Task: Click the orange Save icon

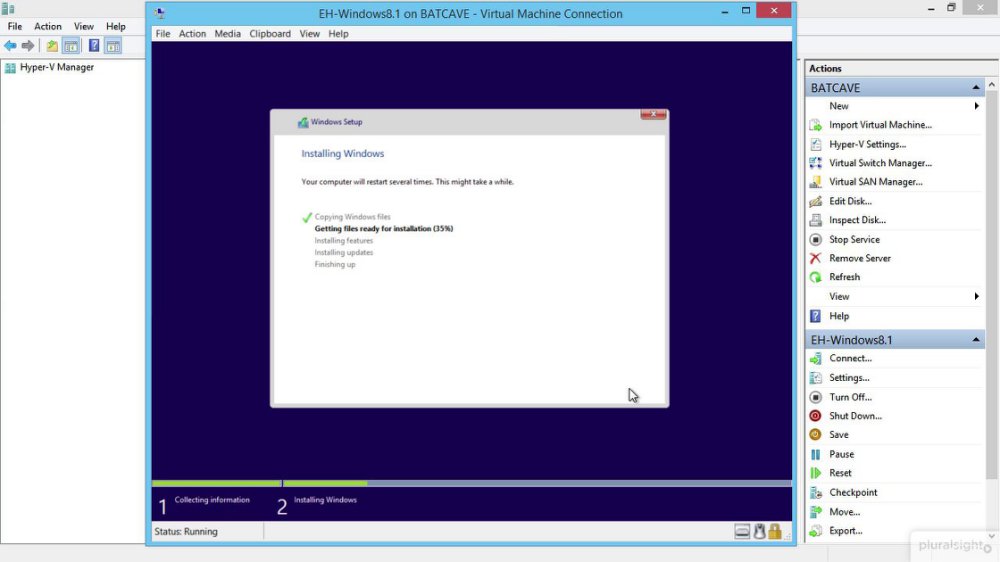Action: point(815,434)
